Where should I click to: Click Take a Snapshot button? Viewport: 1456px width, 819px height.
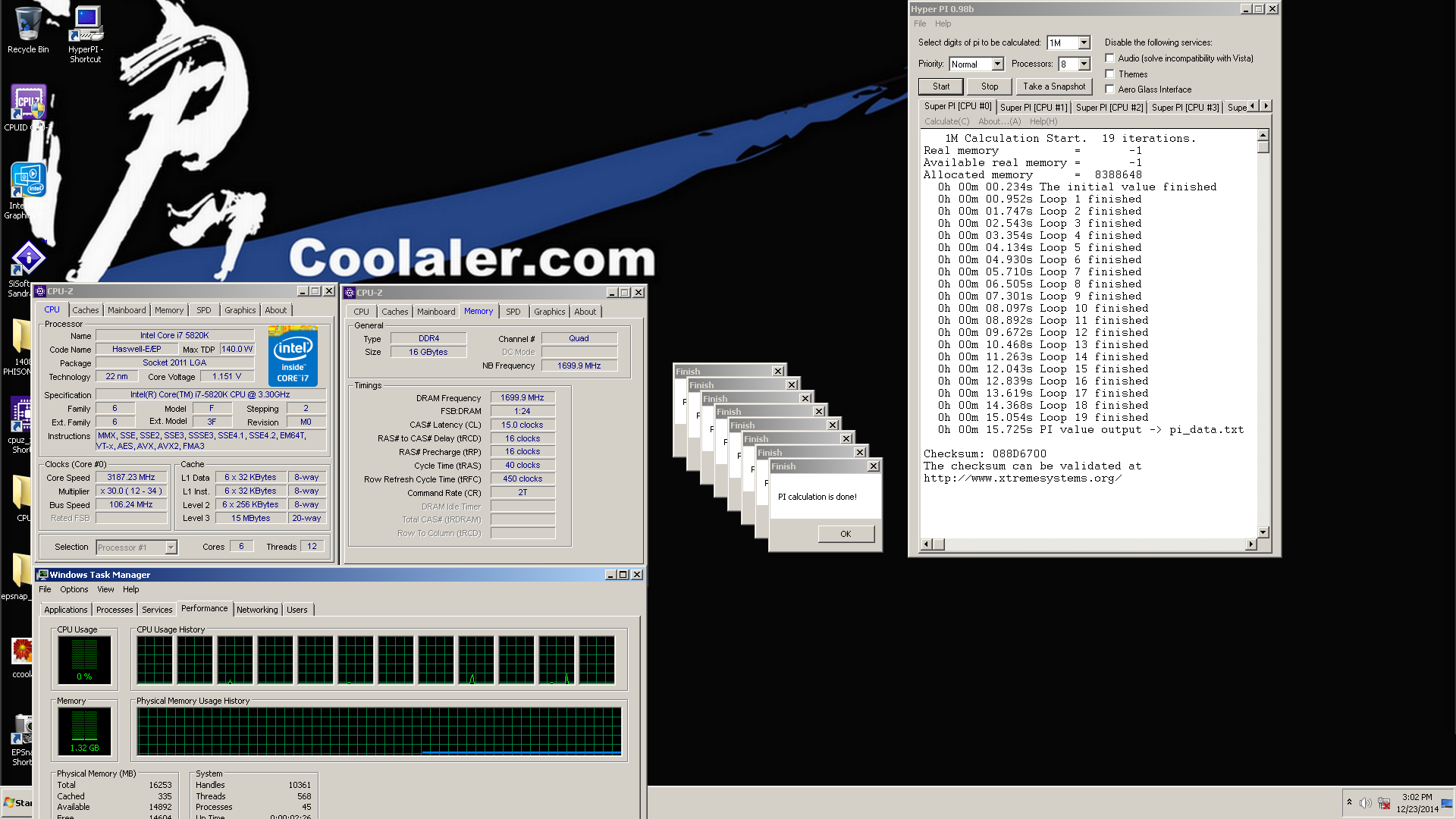(x=1054, y=86)
